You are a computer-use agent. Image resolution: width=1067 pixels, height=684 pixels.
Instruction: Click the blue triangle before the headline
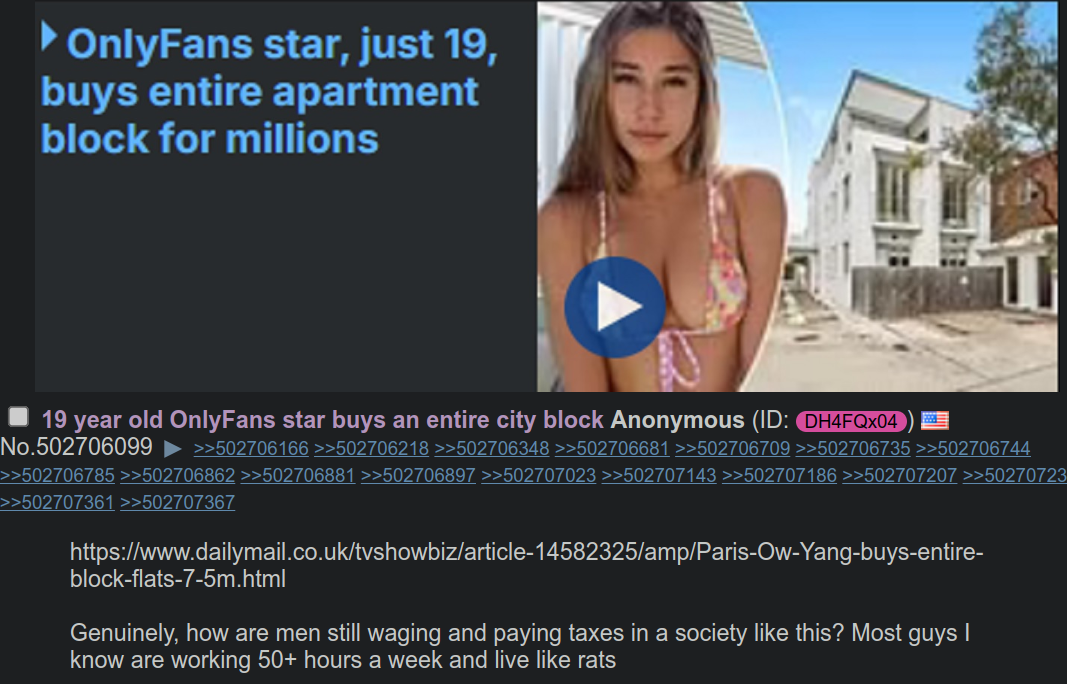[x=49, y=36]
